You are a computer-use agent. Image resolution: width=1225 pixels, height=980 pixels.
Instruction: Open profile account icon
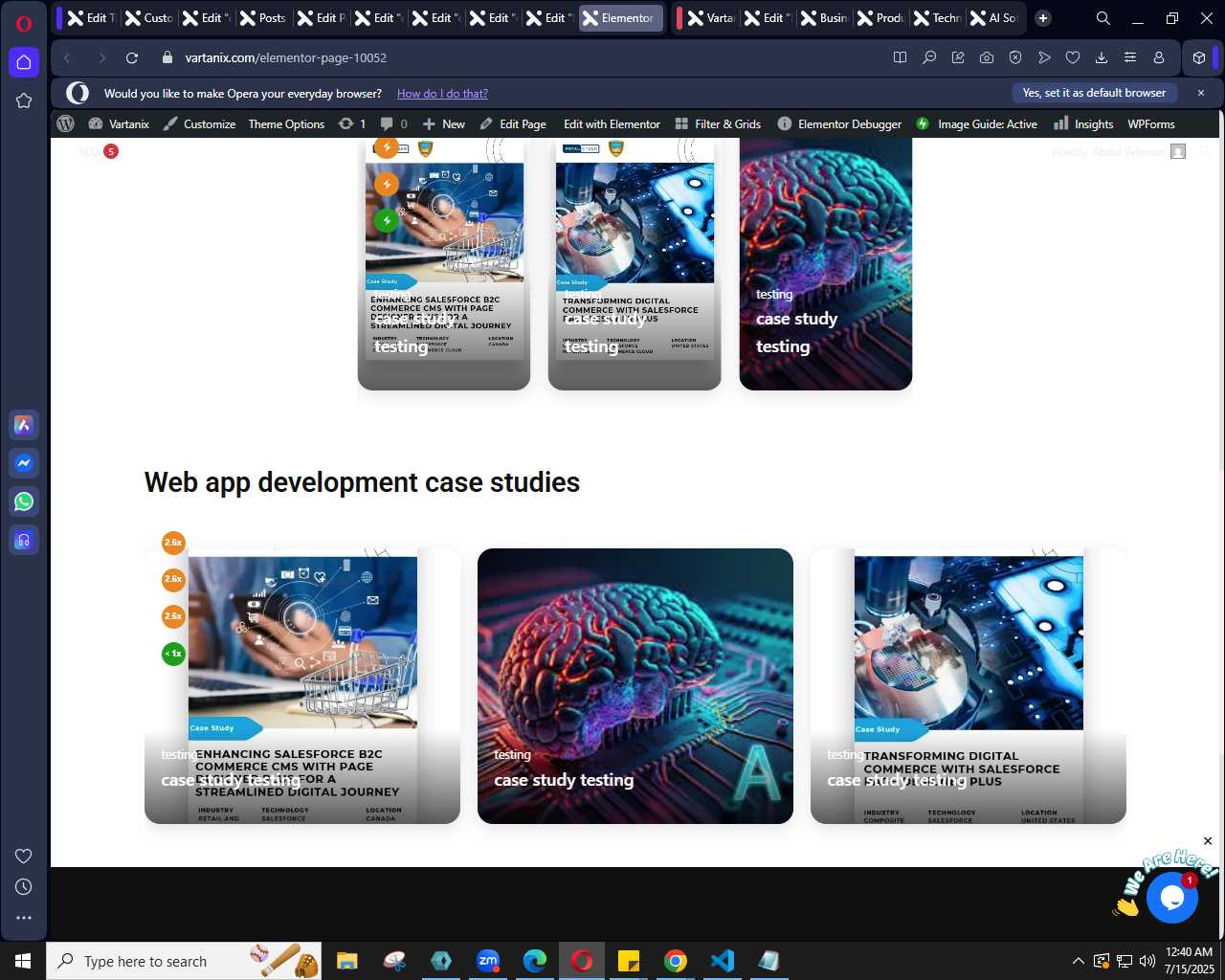coord(1159,57)
